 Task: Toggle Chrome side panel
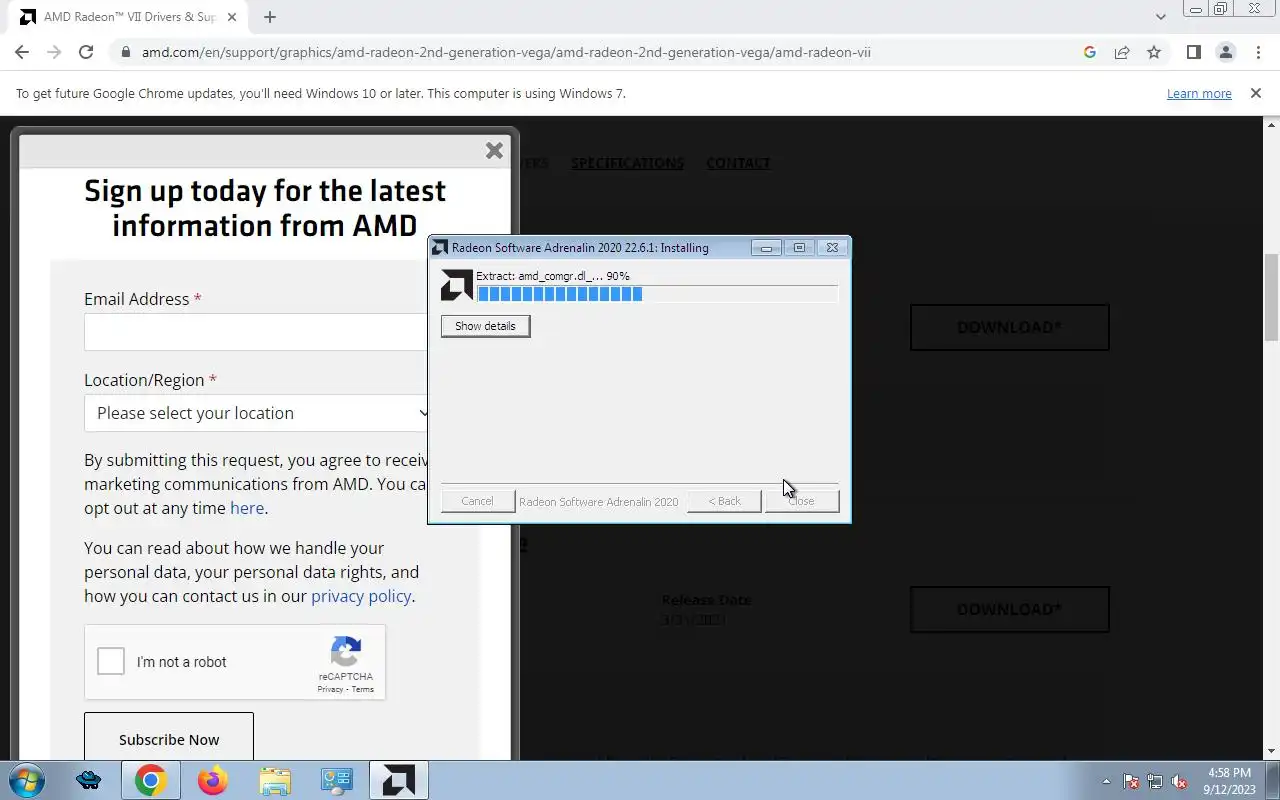pos(1193,52)
